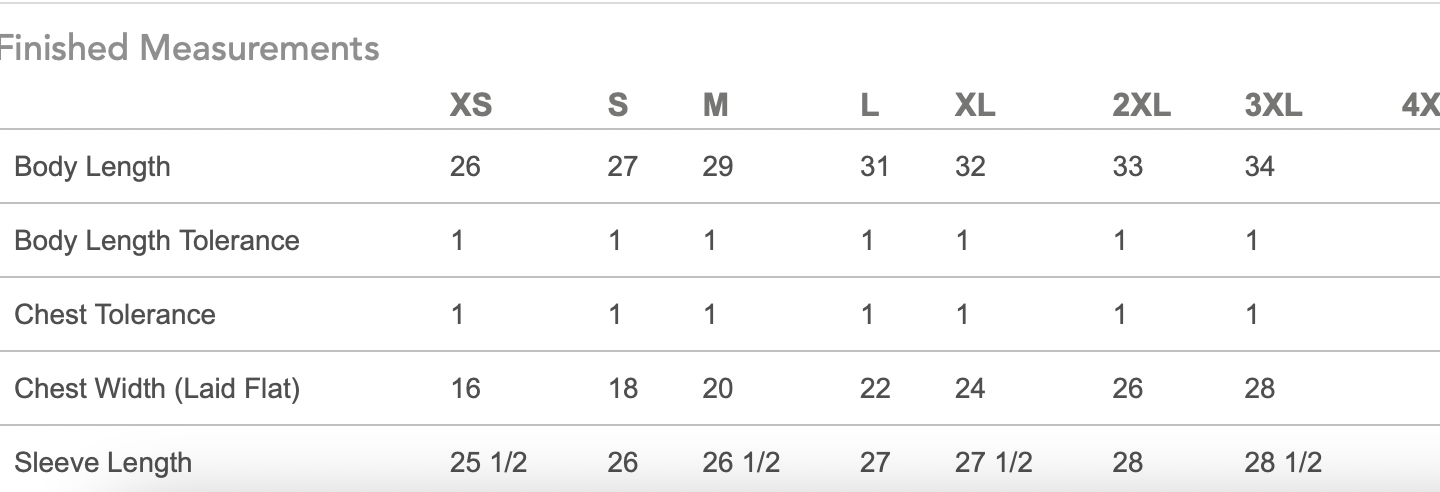Select the Body Length Tolerance row label

click(x=157, y=240)
